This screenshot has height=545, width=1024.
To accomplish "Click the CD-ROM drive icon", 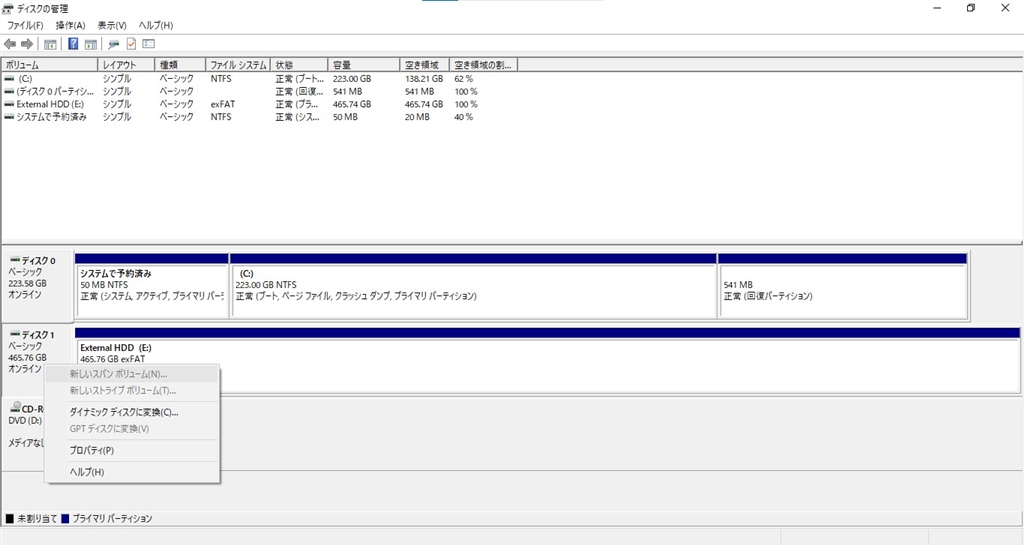I will (16, 407).
